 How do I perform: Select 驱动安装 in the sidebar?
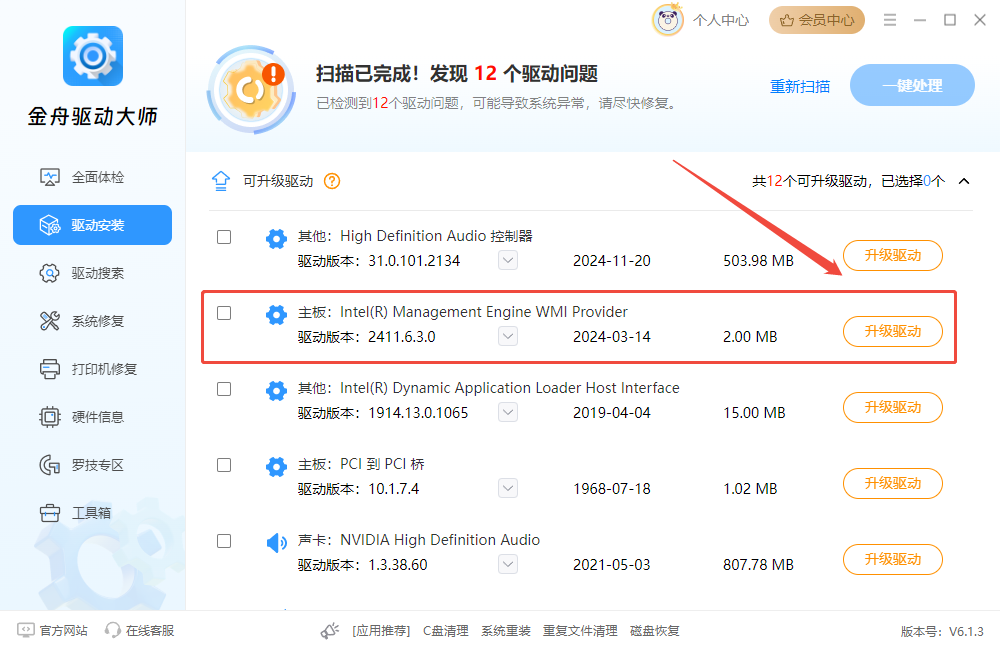pyautogui.click(x=92, y=225)
